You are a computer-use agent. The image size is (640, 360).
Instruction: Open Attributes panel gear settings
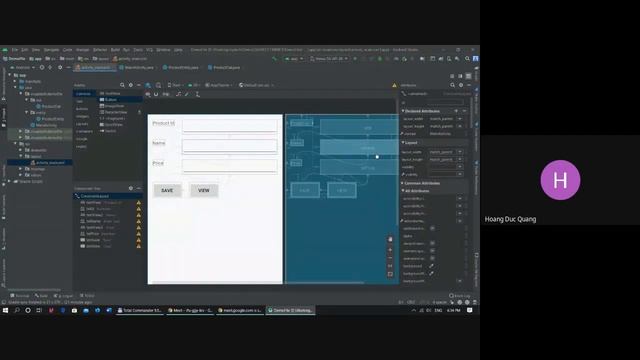pyautogui.click(x=461, y=85)
